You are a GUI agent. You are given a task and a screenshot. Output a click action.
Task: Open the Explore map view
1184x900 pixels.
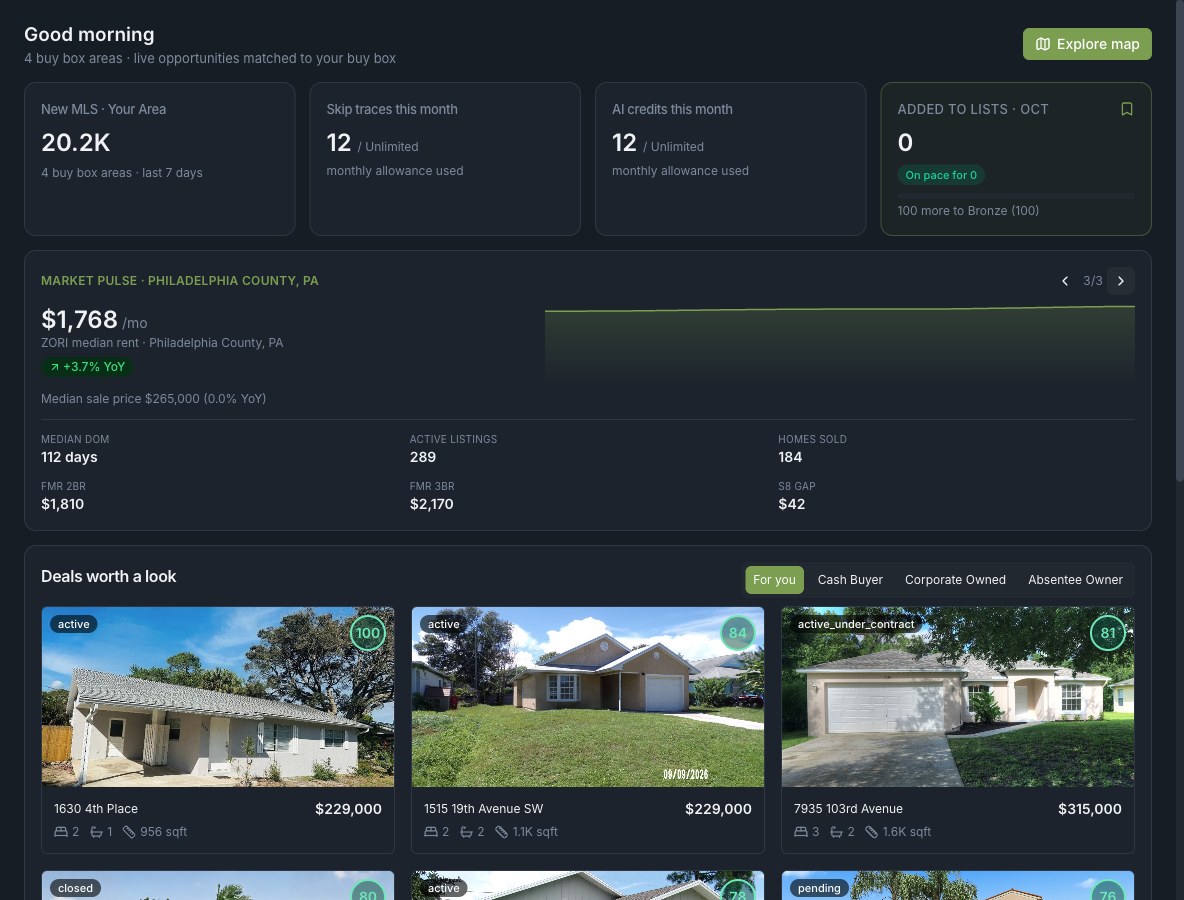click(1087, 44)
